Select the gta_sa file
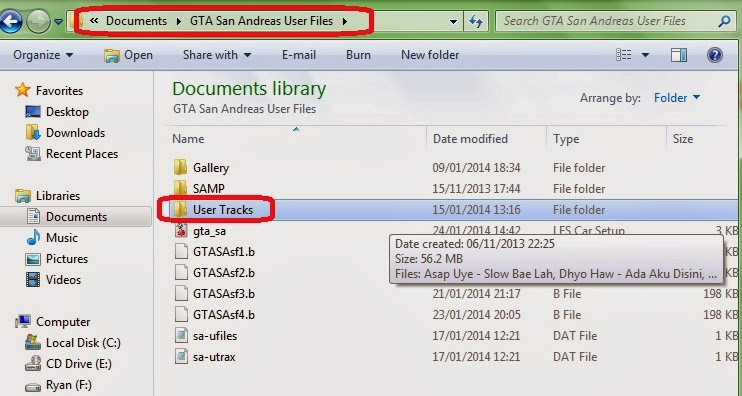Image resolution: width=742 pixels, height=396 pixels. [x=209, y=231]
